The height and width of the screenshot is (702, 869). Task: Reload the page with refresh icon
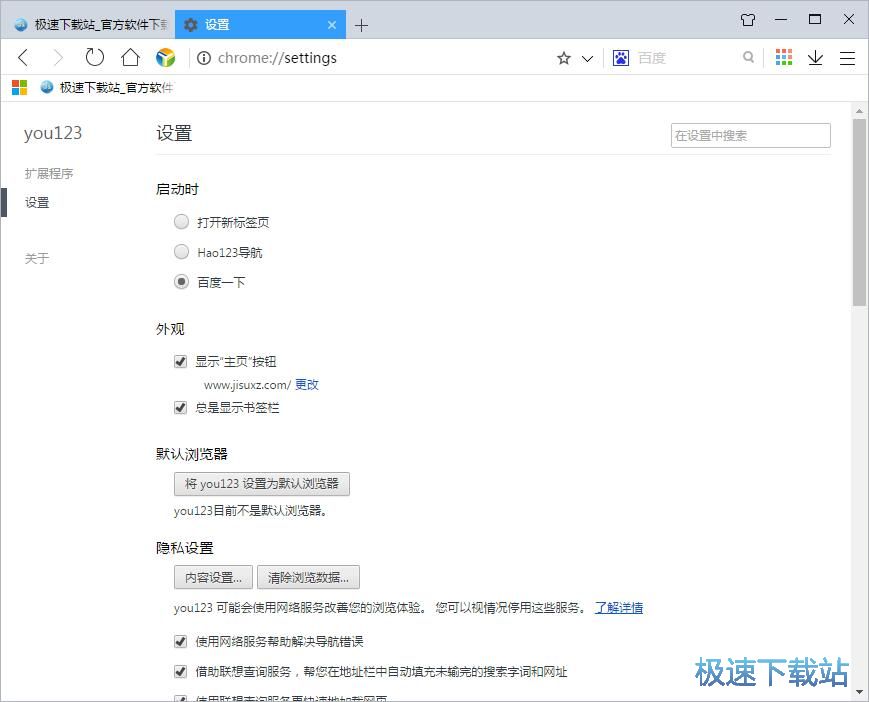coord(95,57)
